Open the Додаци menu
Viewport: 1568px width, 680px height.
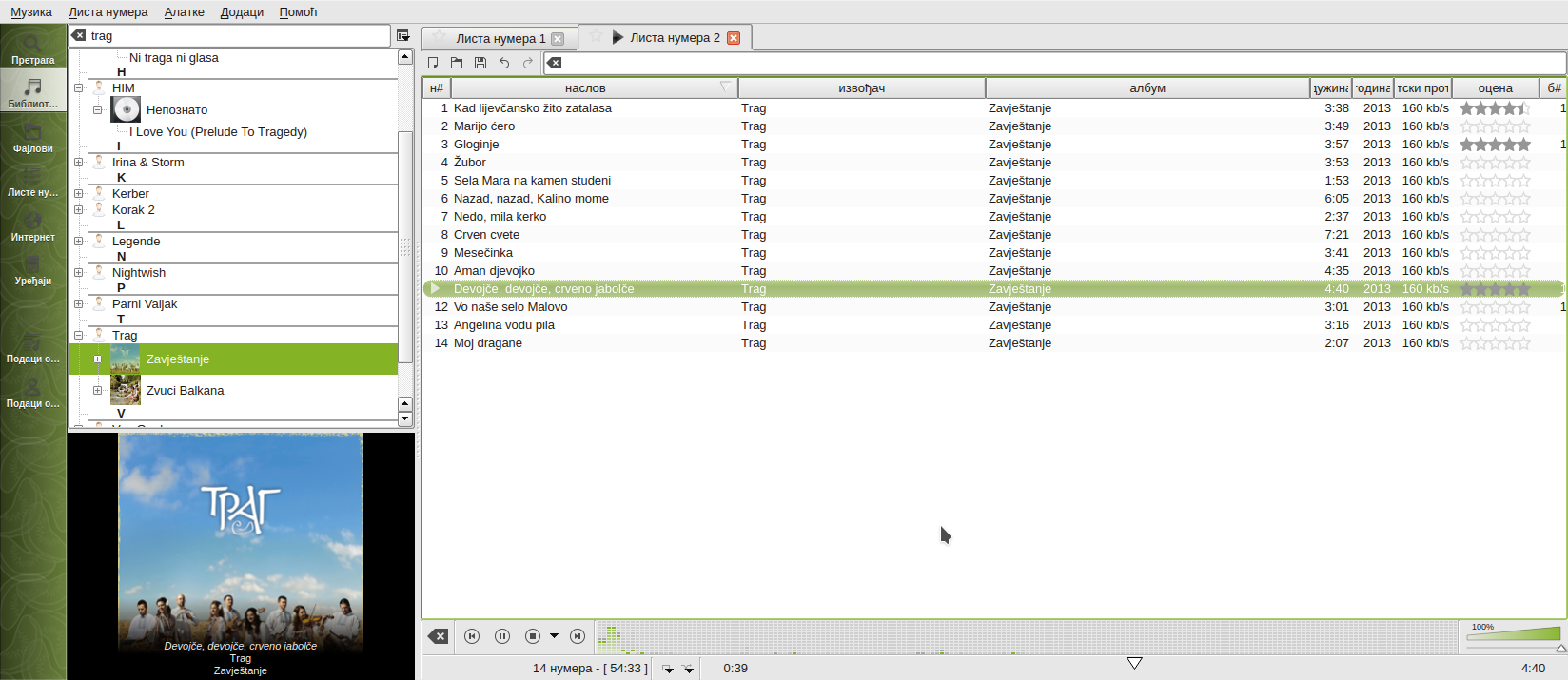242,12
